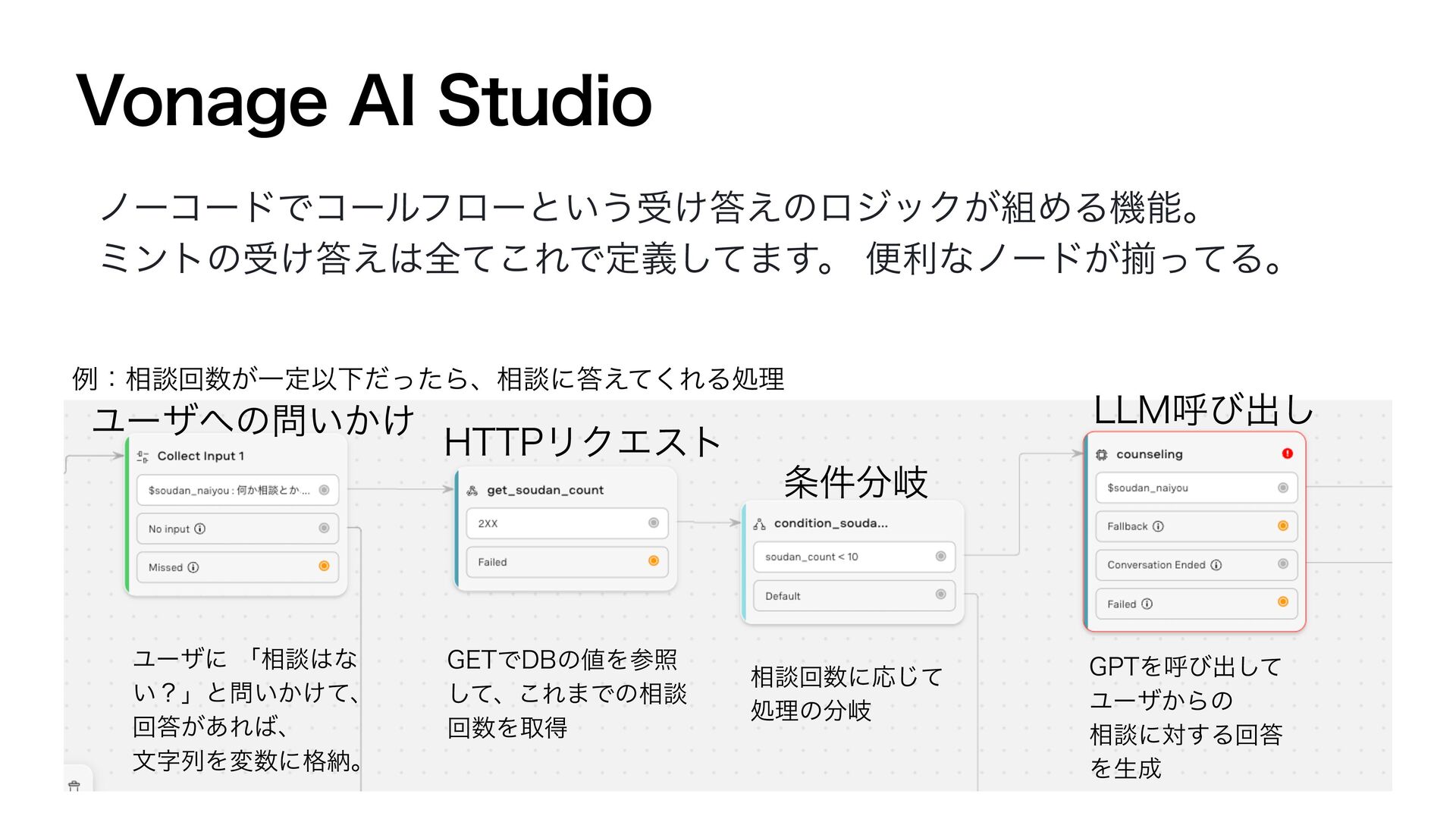Select the condition_souda... node title
Viewport: 1456px width, 819px height.
click(831, 524)
